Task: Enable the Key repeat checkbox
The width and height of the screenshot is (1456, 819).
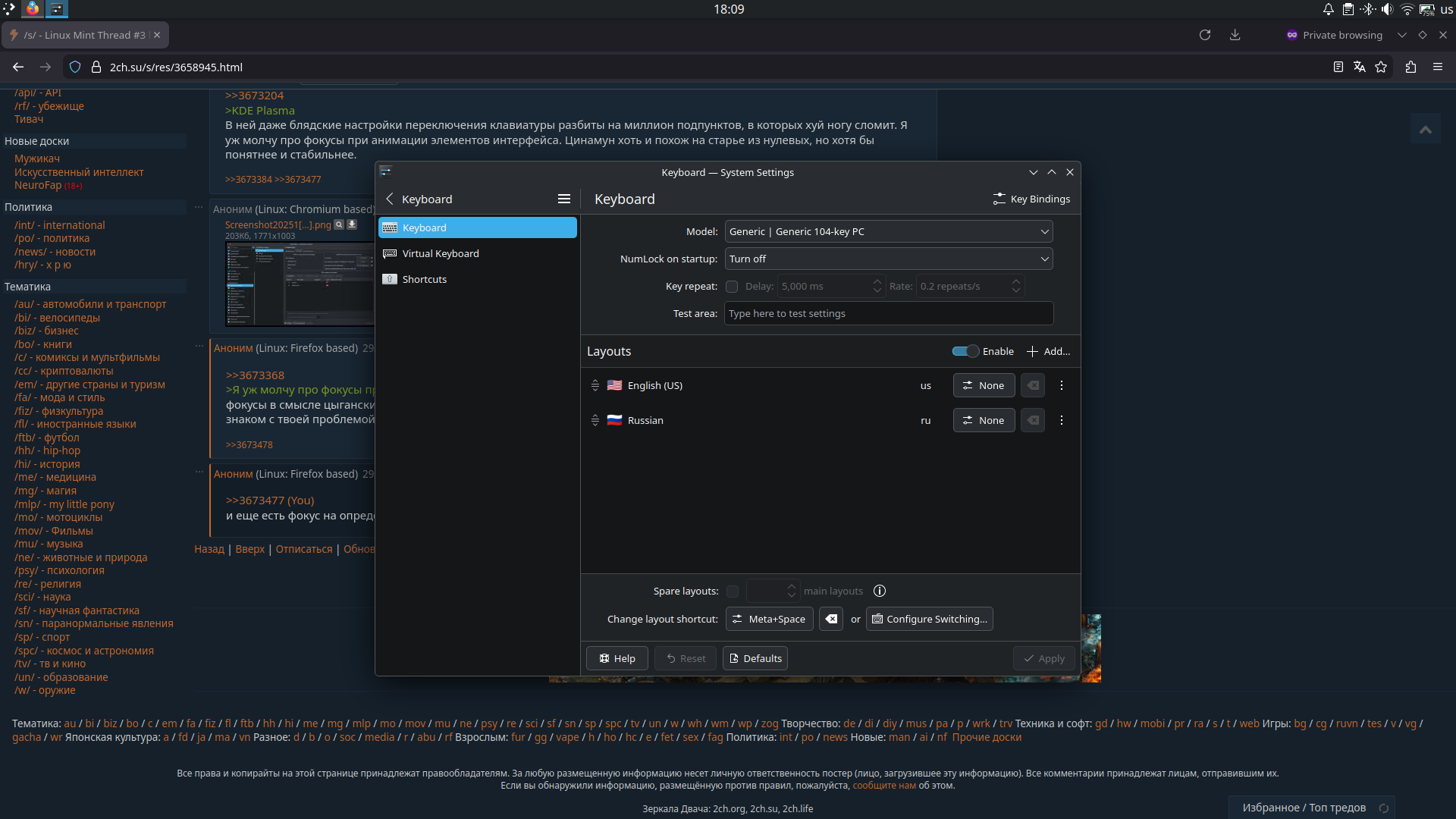Action: coord(732,286)
